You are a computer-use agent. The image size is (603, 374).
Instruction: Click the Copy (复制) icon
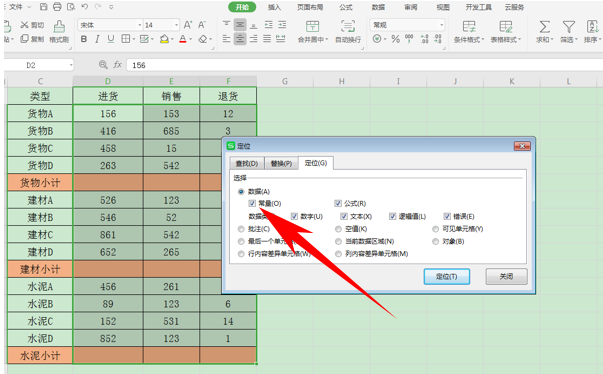point(24,39)
